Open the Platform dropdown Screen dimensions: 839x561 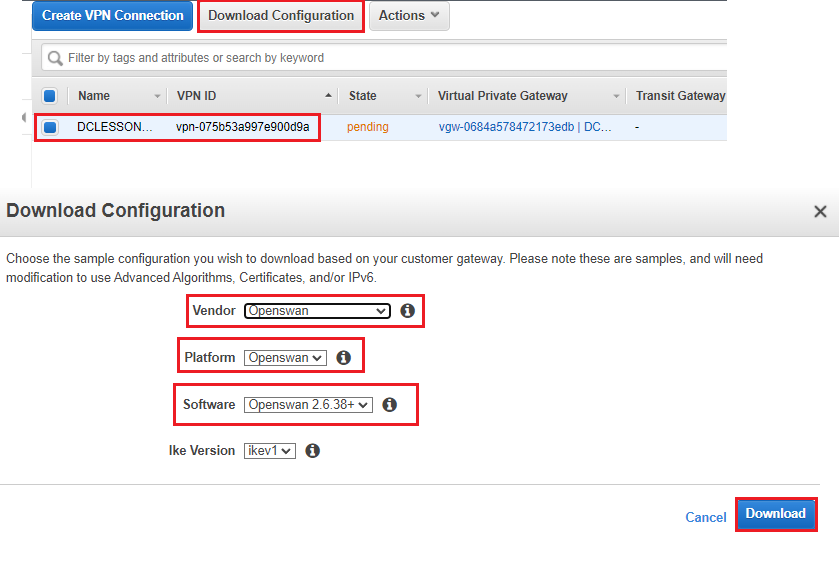pos(285,358)
